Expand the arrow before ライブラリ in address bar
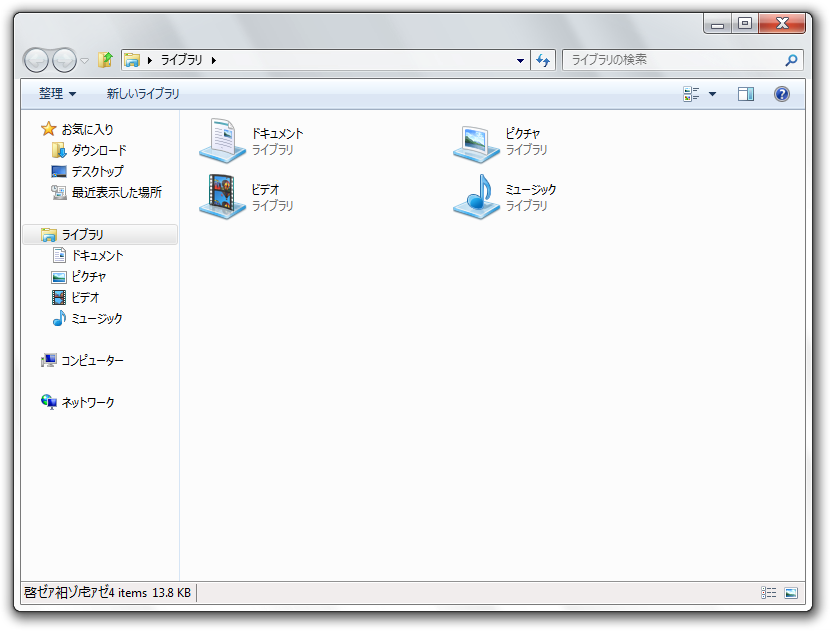 click(150, 60)
